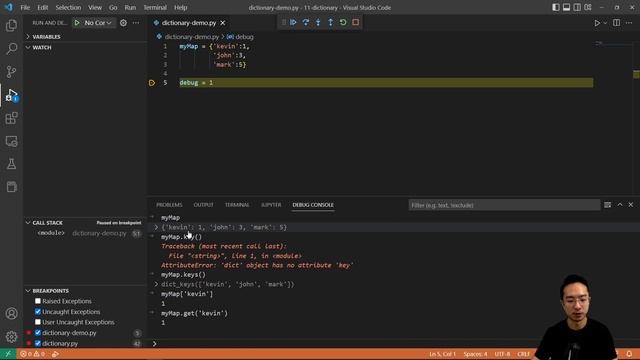640x360 pixels.
Task: Toggle the breakpoint on line 5
Action: (x=152, y=83)
